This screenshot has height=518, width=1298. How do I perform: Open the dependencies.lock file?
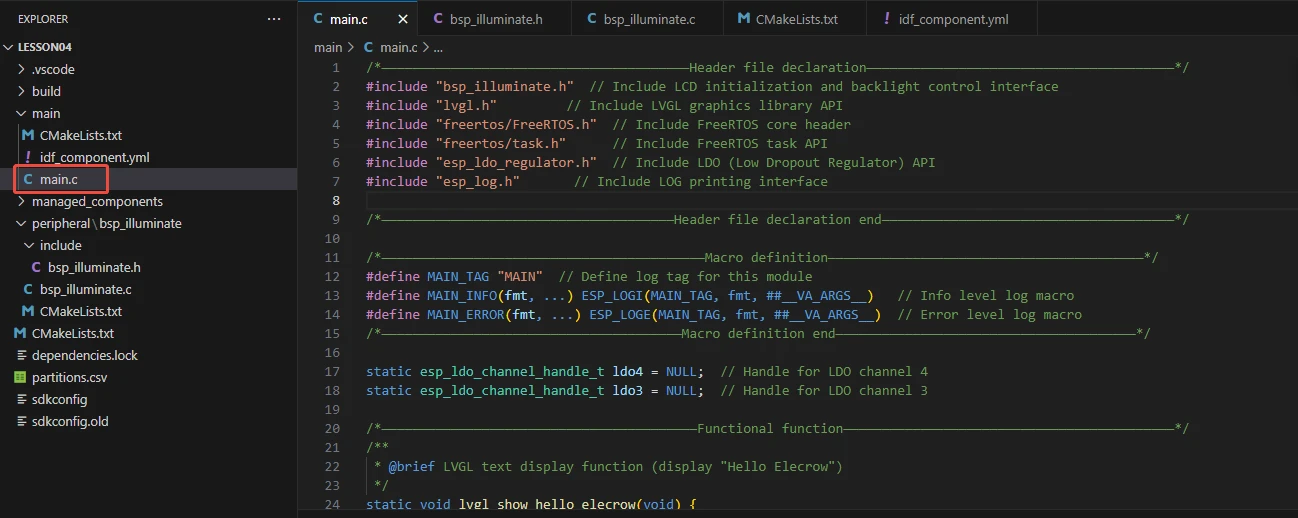pos(84,355)
